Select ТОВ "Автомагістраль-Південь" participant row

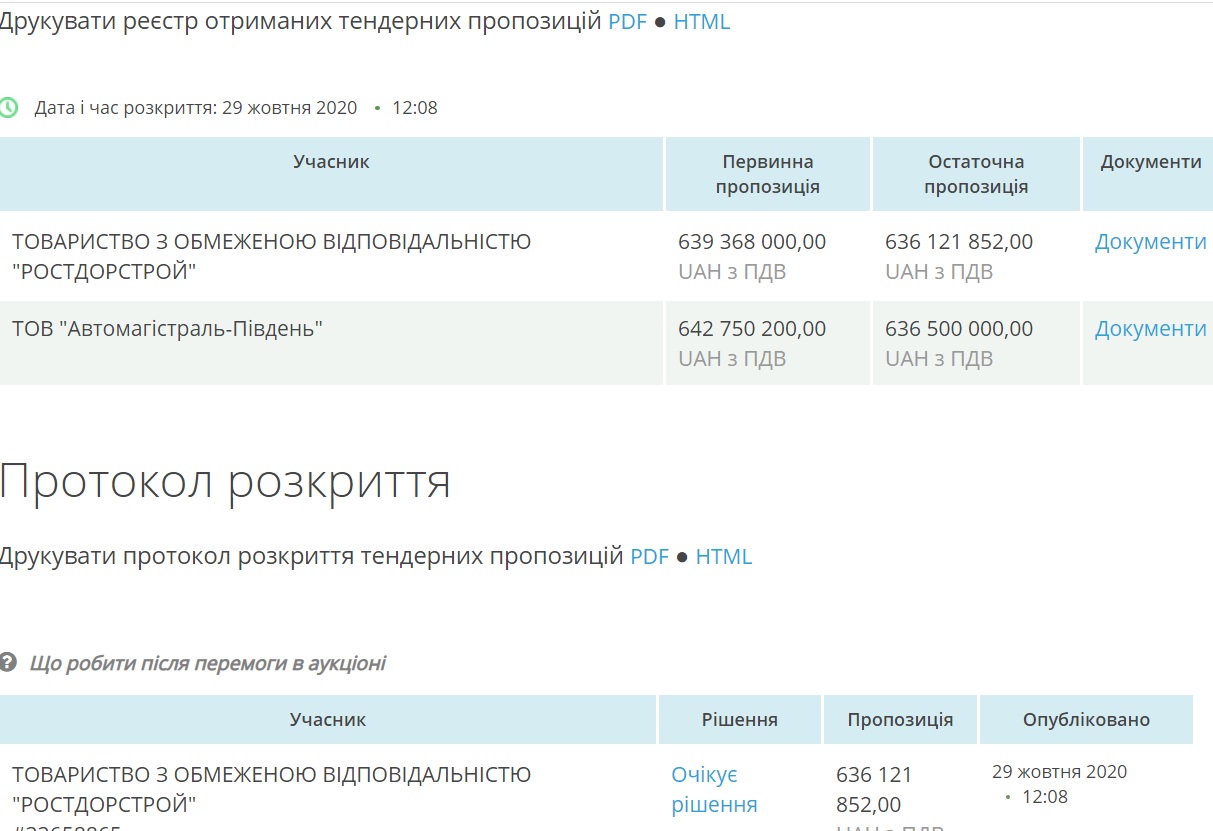tap(167, 329)
